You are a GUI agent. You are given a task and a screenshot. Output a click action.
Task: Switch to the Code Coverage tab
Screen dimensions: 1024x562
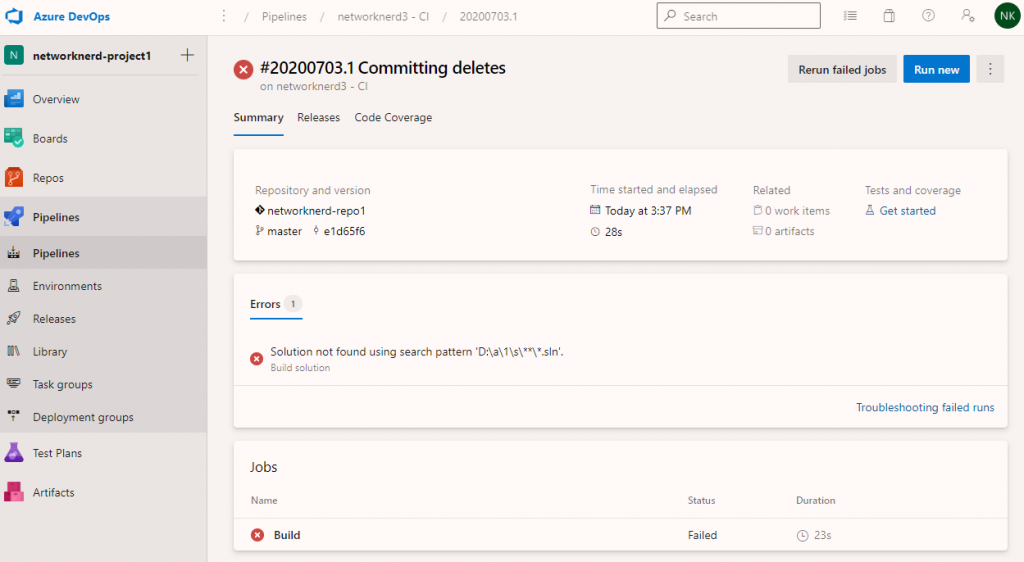tap(393, 117)
